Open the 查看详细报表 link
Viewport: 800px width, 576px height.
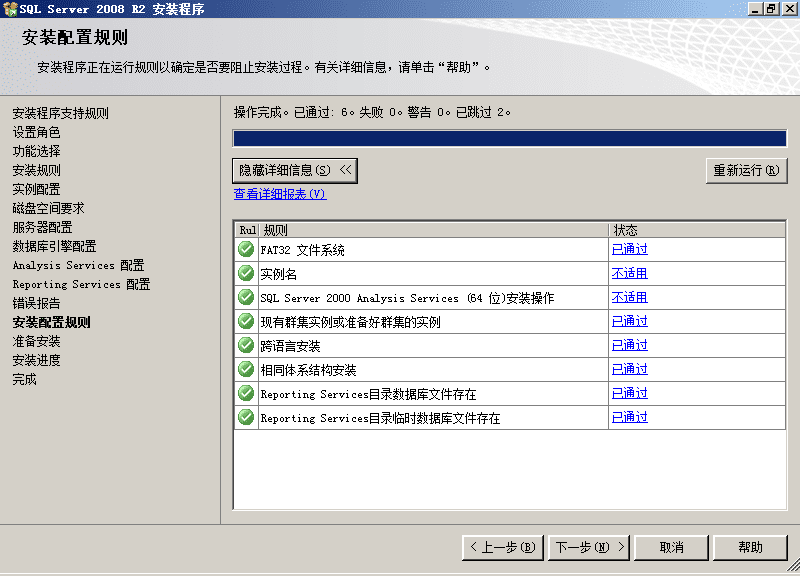tap(280, 194)
